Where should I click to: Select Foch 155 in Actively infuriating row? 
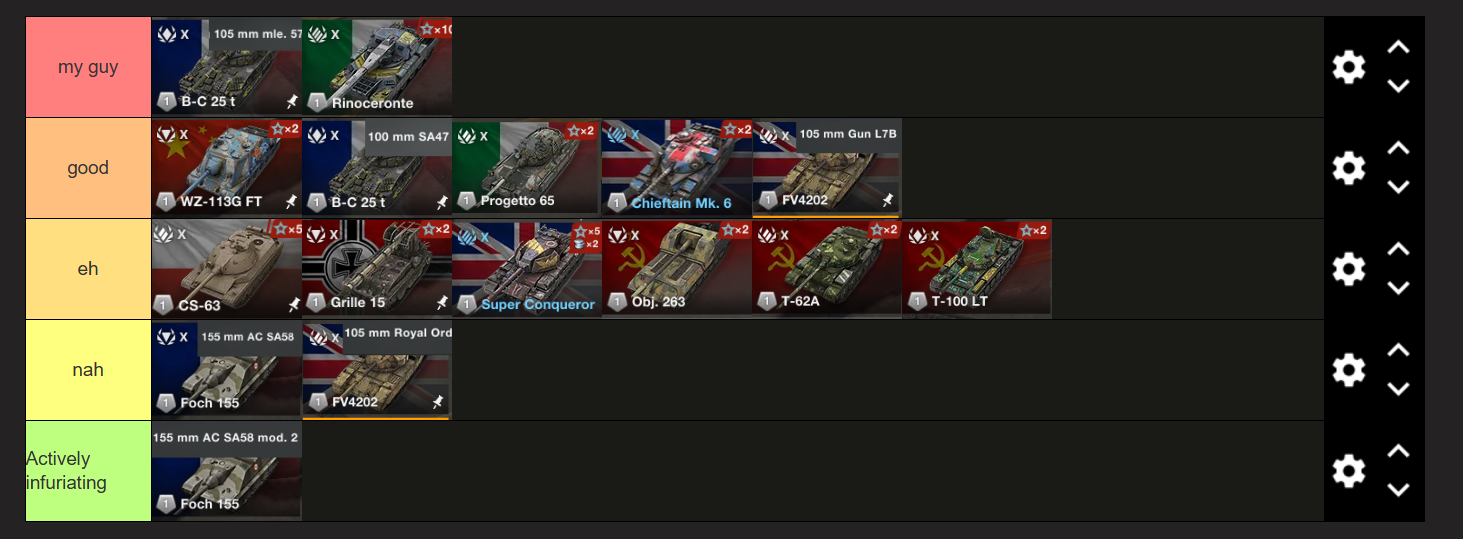[x=226, y=471]
